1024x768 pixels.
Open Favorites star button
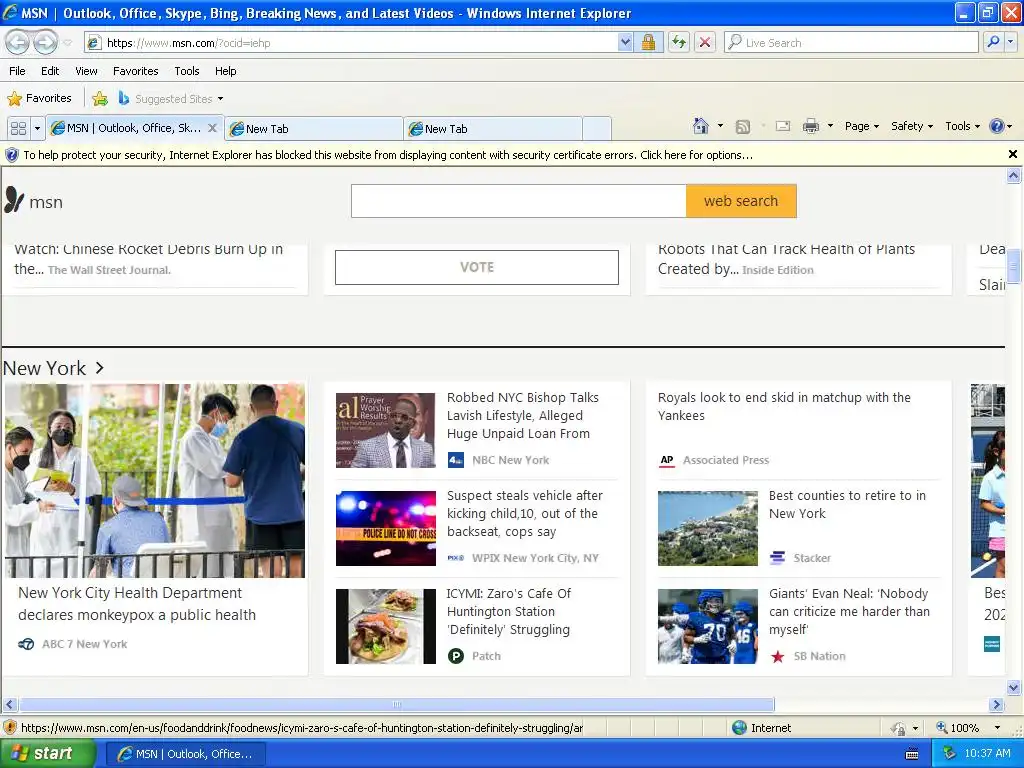[x=39, y=98]
